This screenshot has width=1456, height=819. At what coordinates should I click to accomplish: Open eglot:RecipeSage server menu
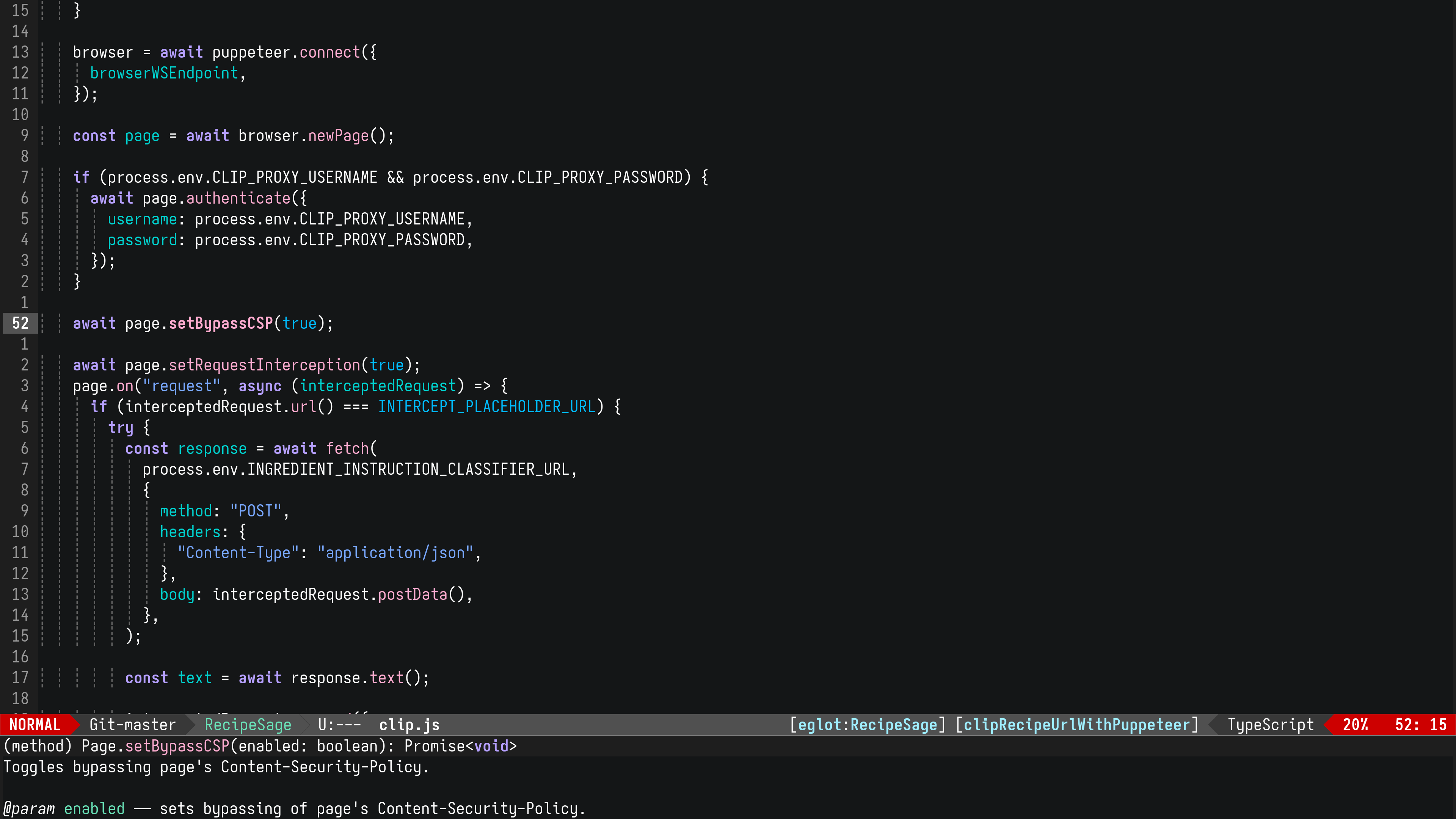click(x=867, y=725)
